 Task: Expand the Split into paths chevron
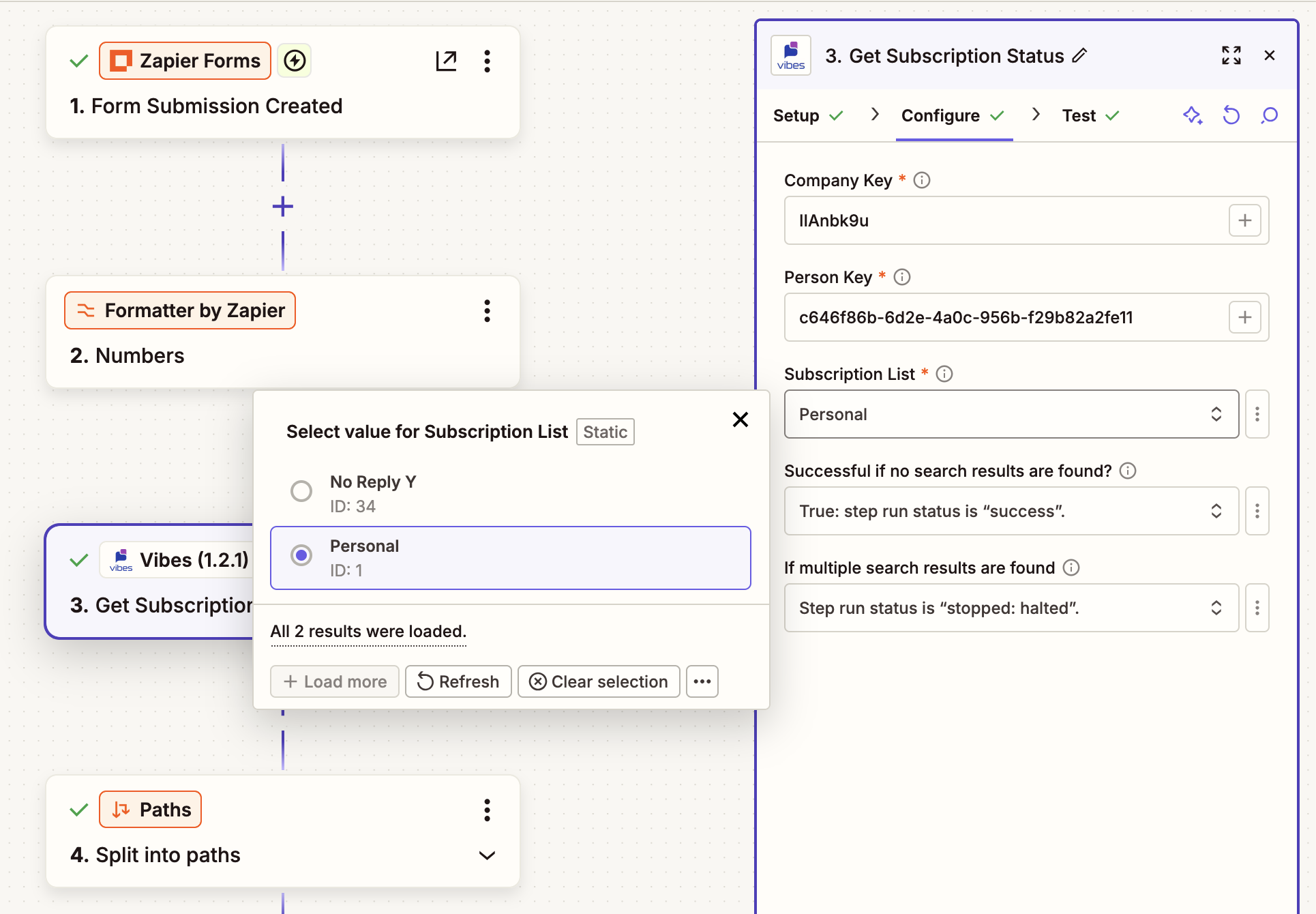(487, 855)
